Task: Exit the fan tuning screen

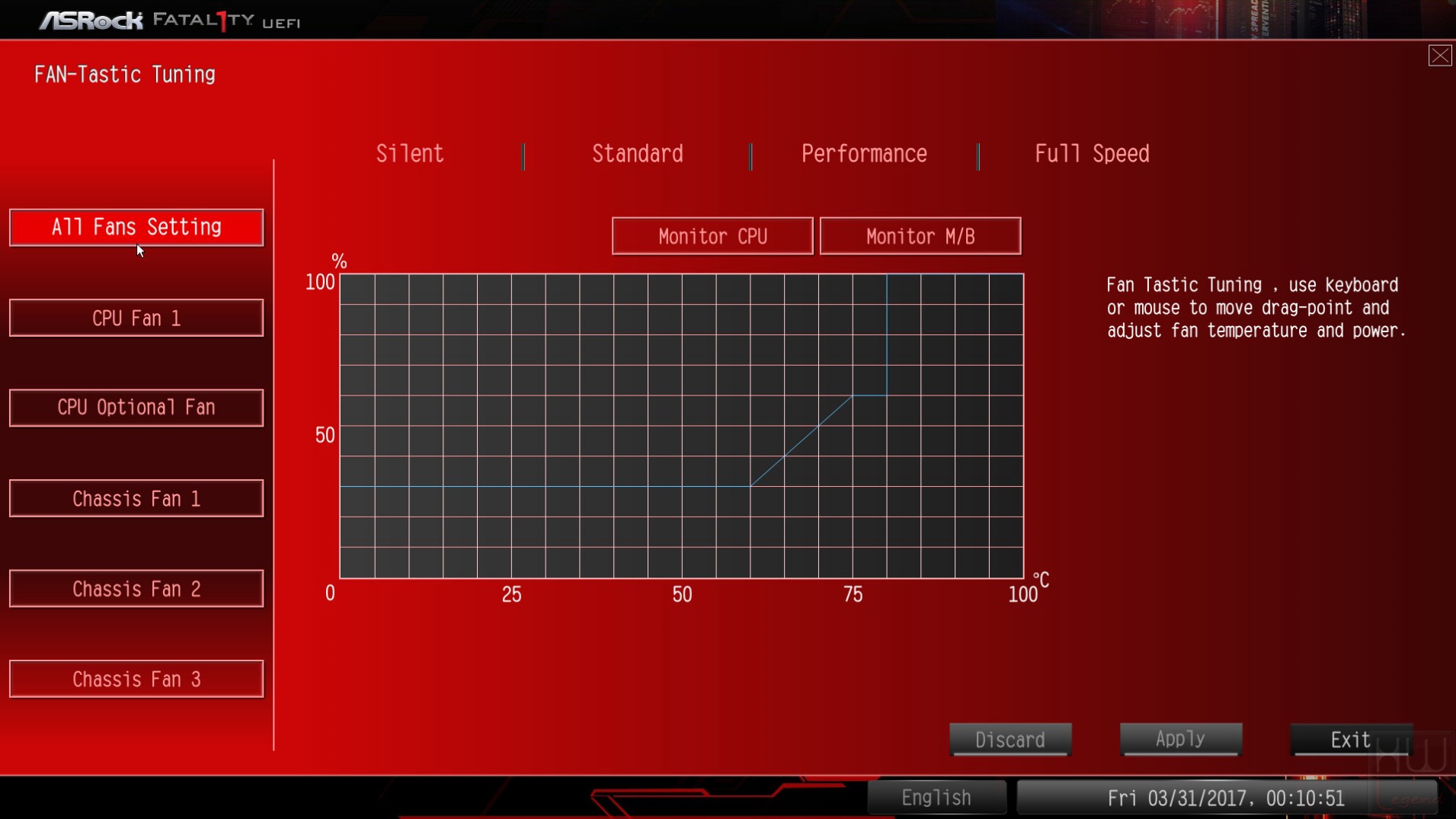Action: pos(1351,740)
